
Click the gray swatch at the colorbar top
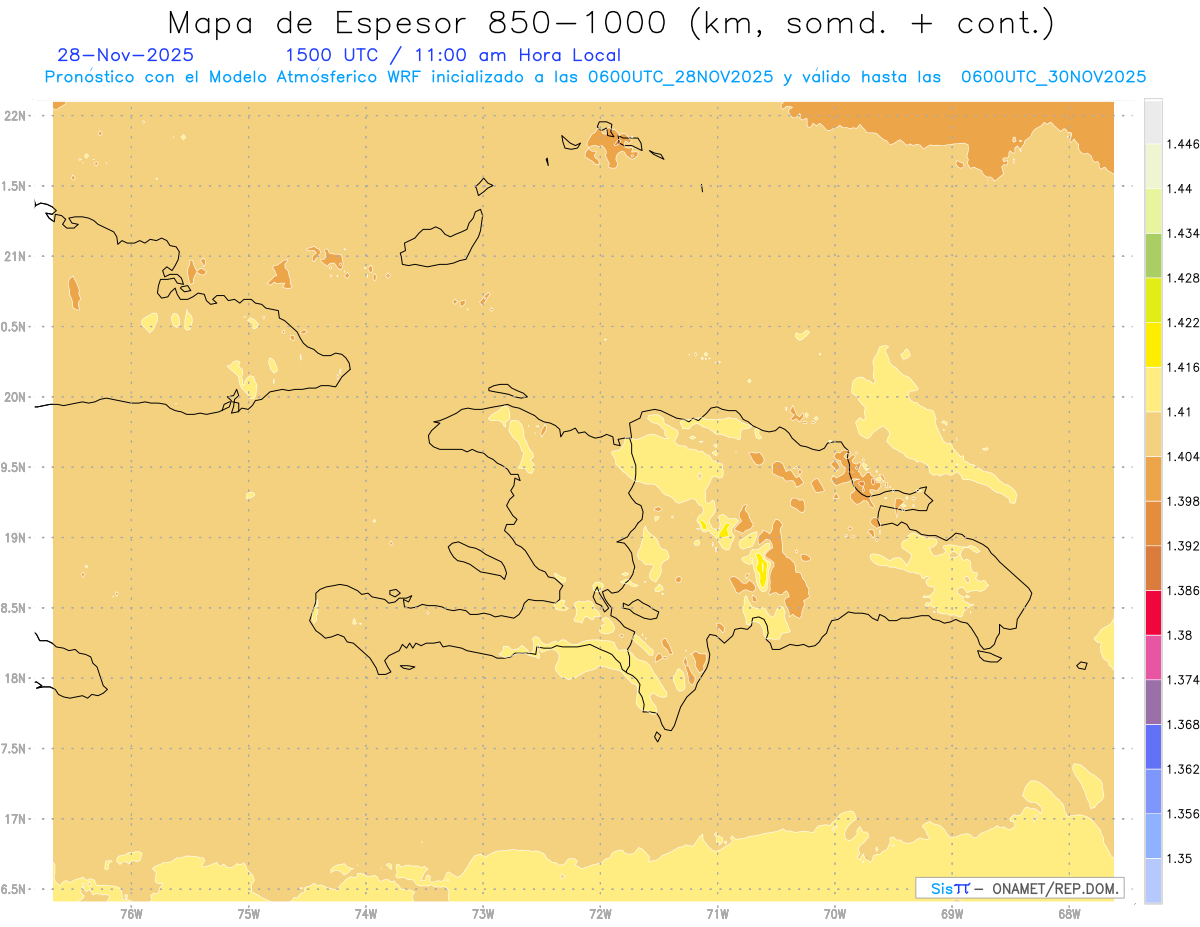point(1153,121)
